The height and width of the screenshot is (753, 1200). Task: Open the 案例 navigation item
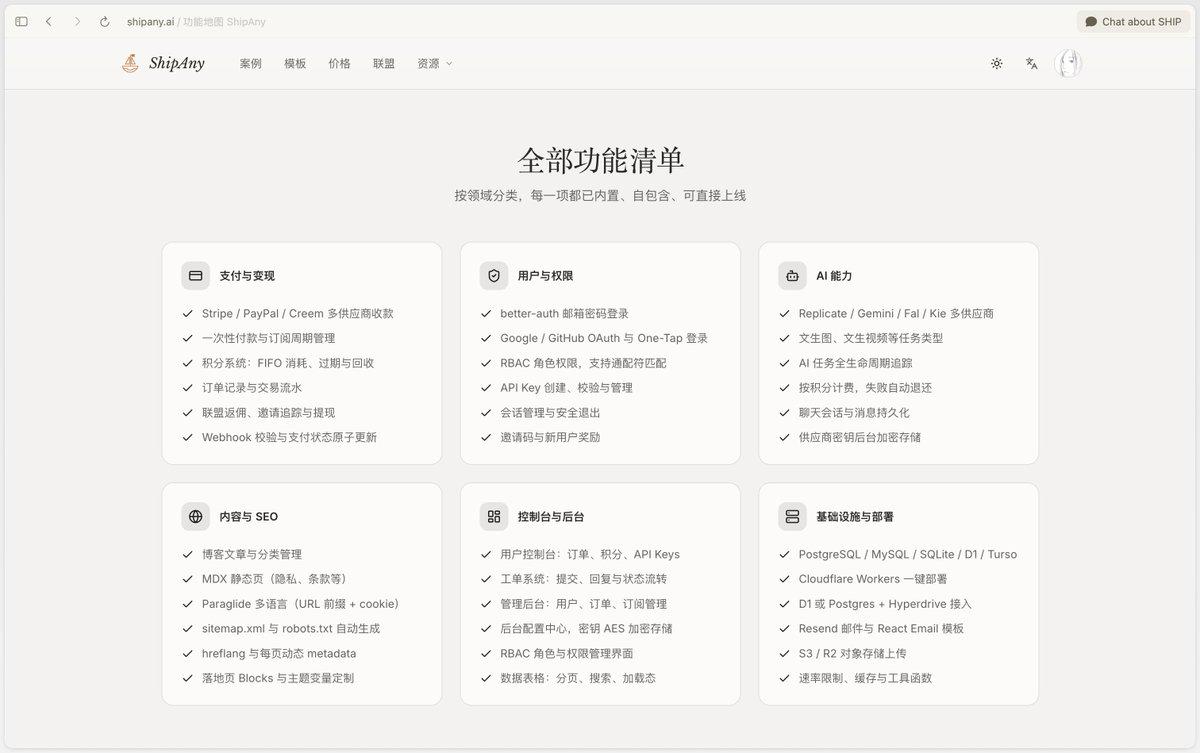pyautogui.click(x=250, y=63)
